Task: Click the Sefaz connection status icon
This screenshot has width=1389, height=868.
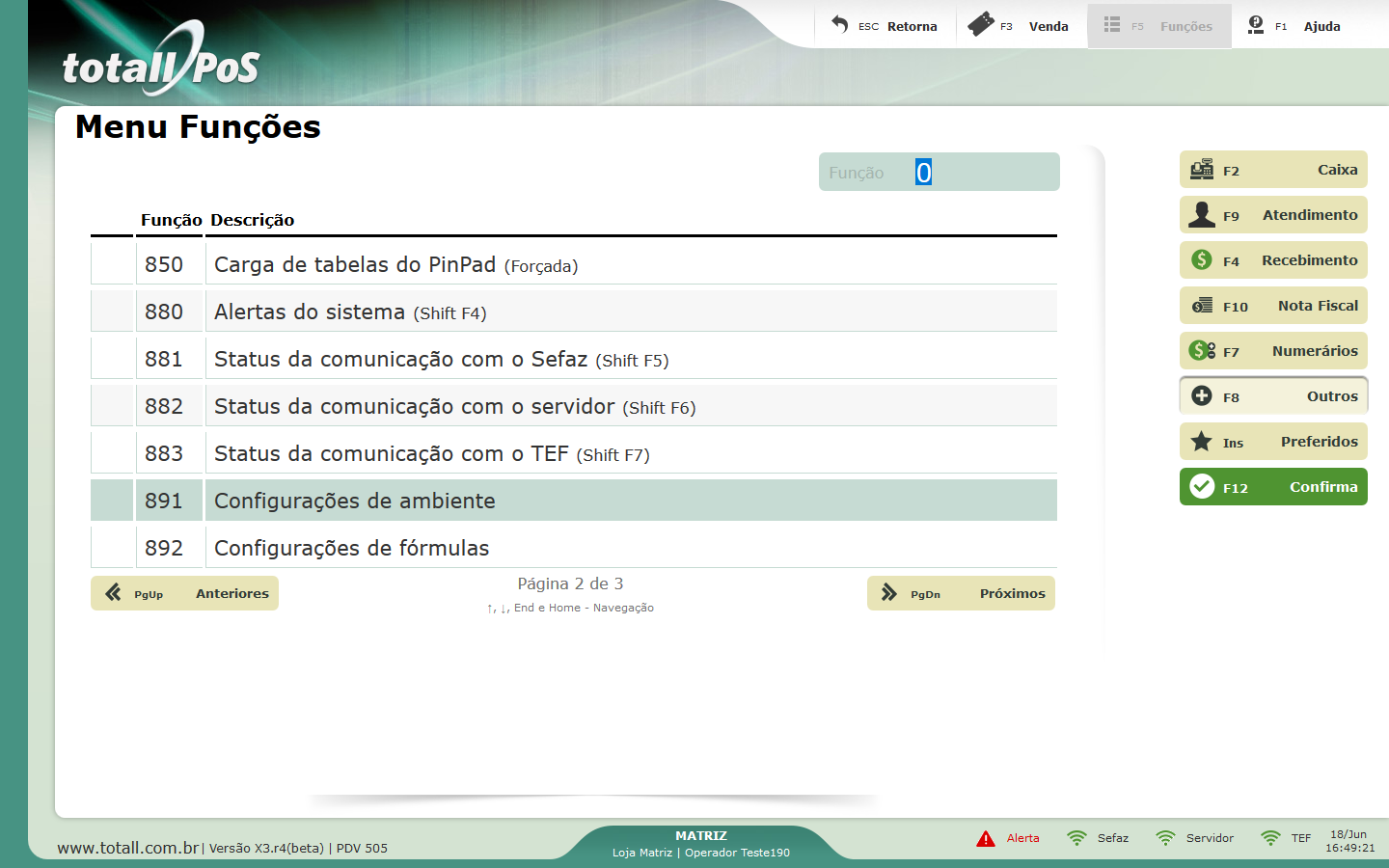Action: 1076,838
